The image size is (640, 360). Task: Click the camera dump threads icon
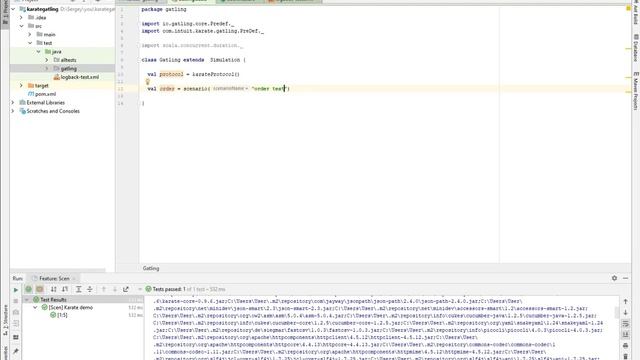16,312
